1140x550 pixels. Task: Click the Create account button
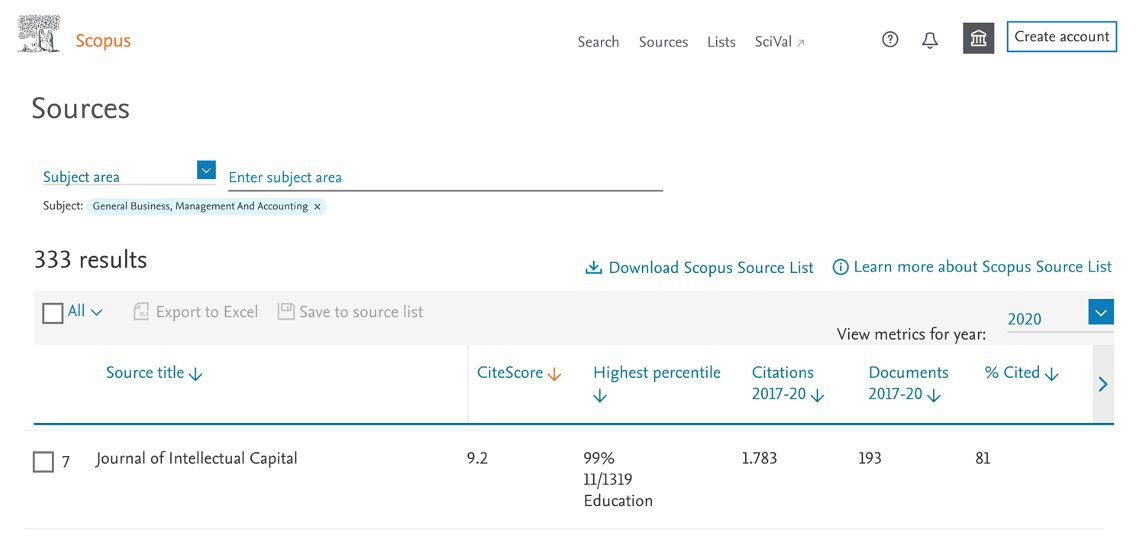point(1061,37)
